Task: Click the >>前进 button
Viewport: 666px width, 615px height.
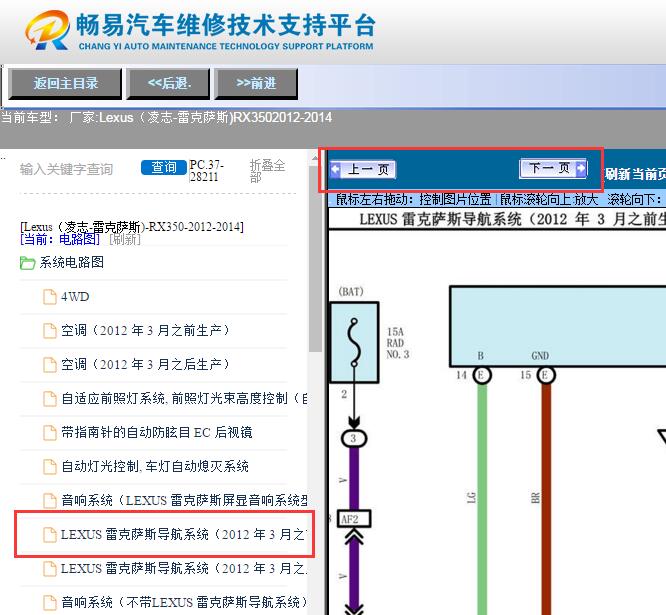Action: (256, 84)
